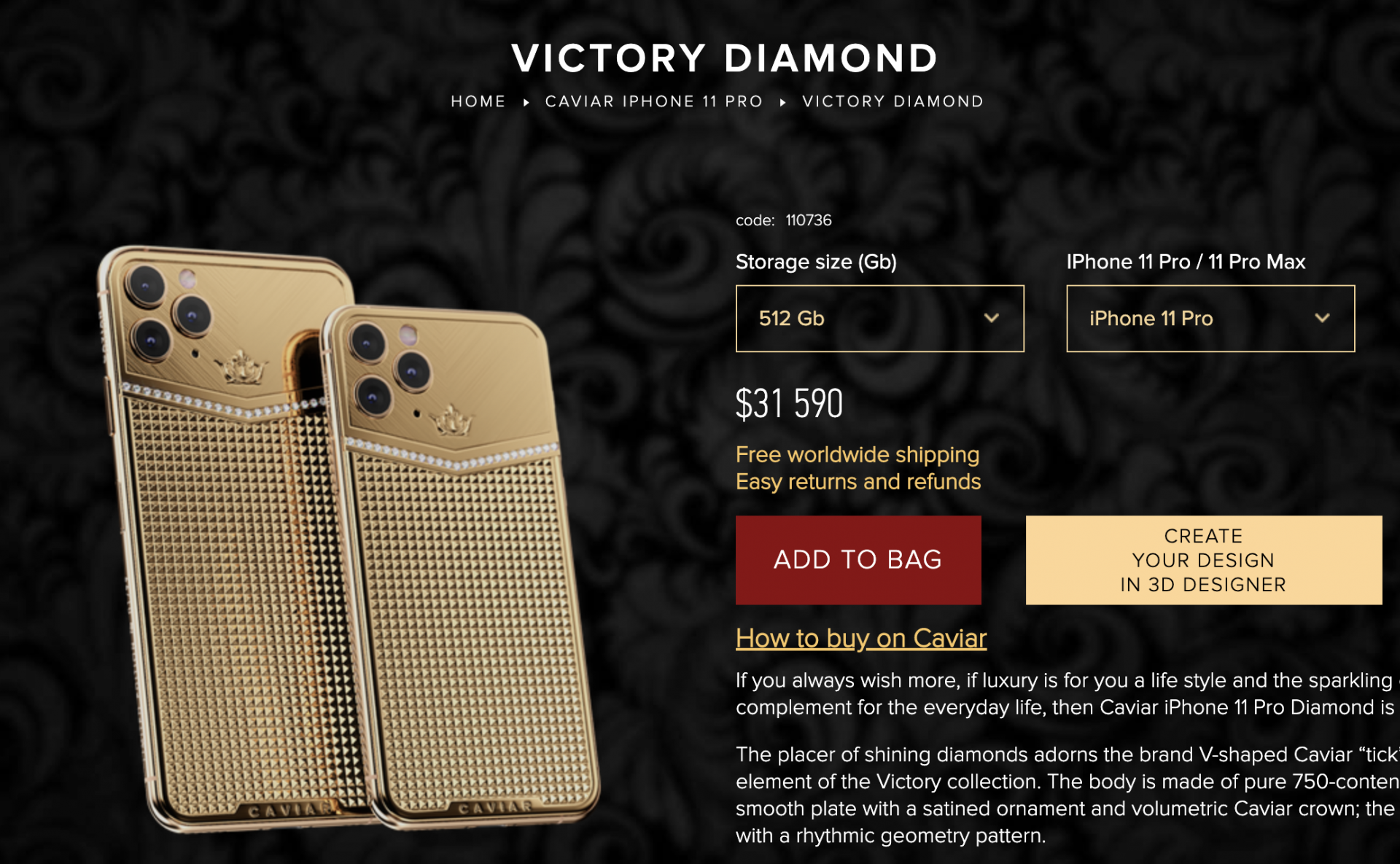Open How to buy on Caviar link
This screenshot has height=864, width=1400.
pyautogui.click(x=861, y=638)
